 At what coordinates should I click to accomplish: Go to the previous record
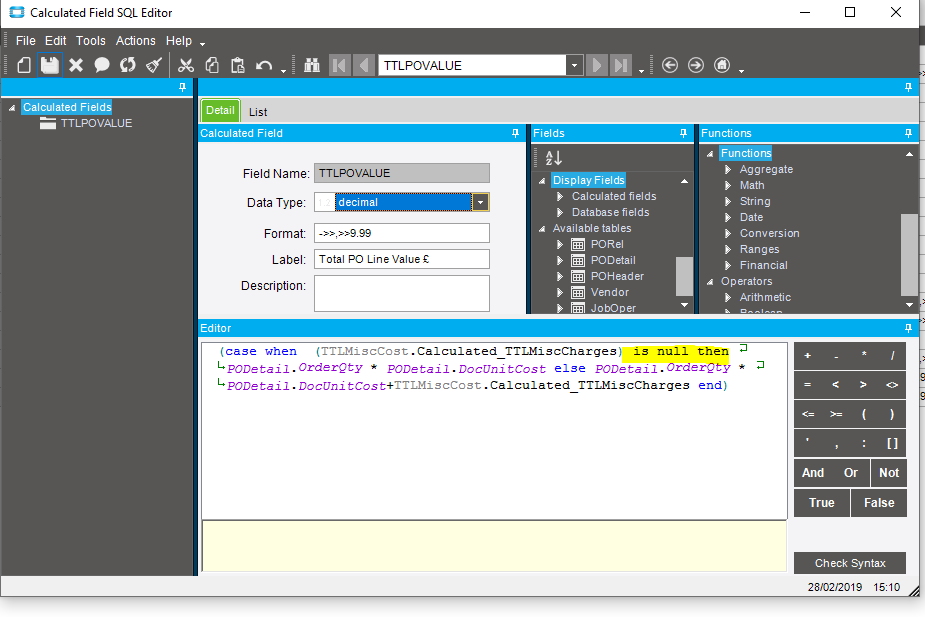click(364, 65)
